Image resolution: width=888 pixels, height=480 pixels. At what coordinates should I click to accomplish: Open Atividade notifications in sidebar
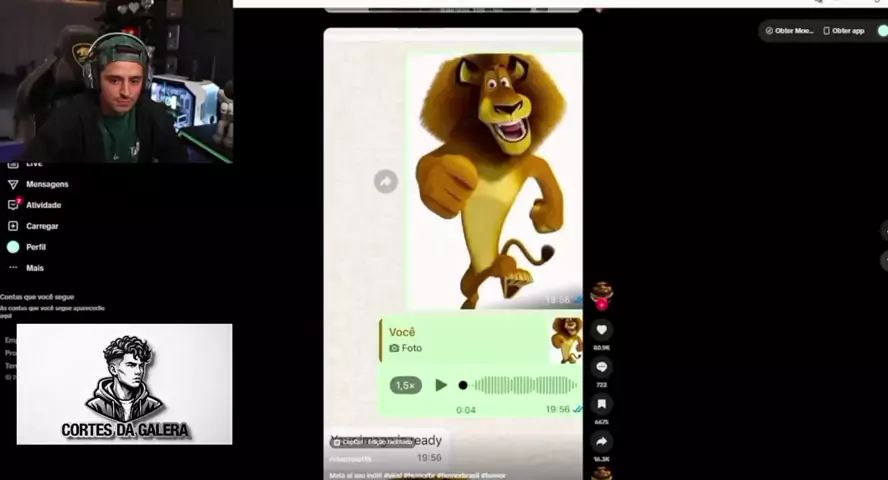(x=42, y=205)
